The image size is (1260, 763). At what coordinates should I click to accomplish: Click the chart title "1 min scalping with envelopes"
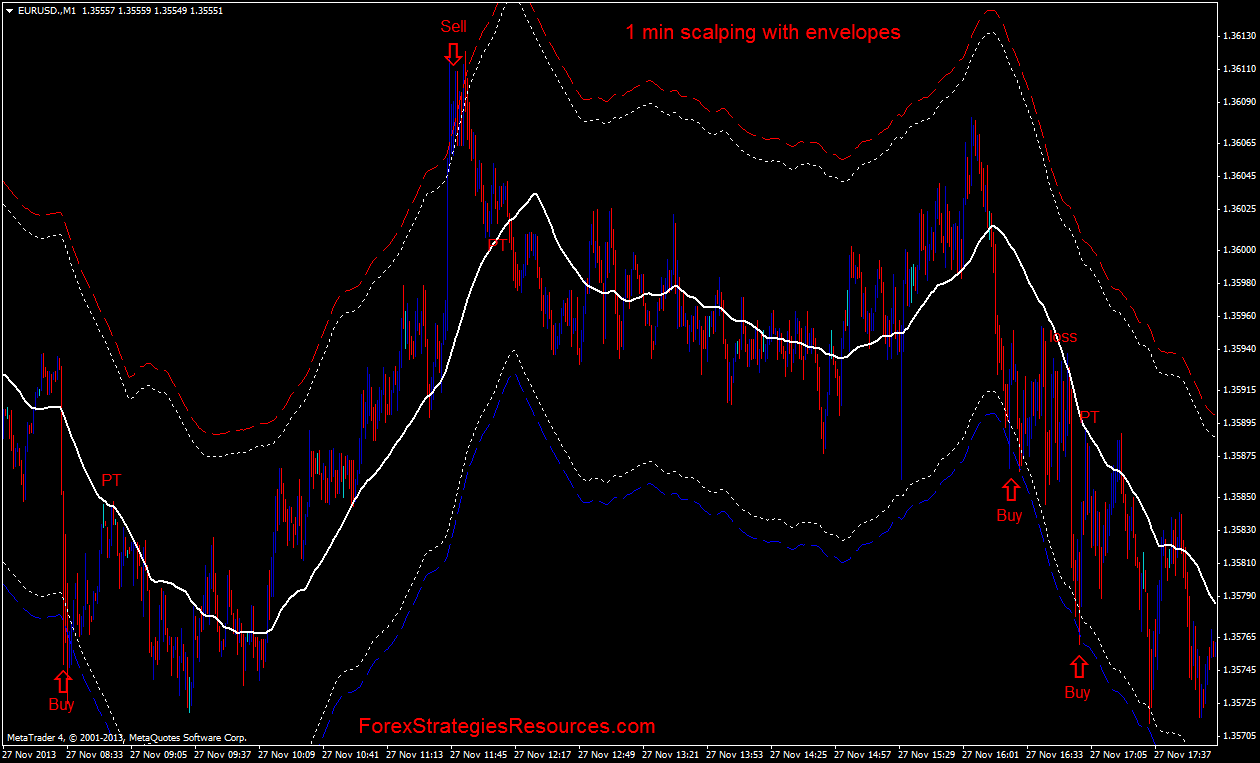pyautogui.click(x=763, y=32)
